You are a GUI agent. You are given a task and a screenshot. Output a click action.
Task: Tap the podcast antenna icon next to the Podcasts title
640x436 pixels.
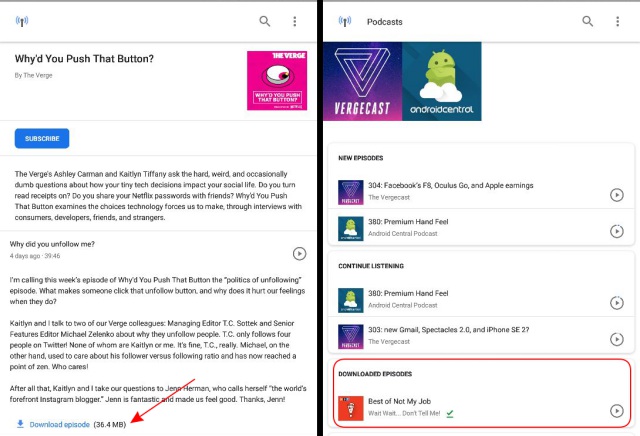(x=345, y=21)
